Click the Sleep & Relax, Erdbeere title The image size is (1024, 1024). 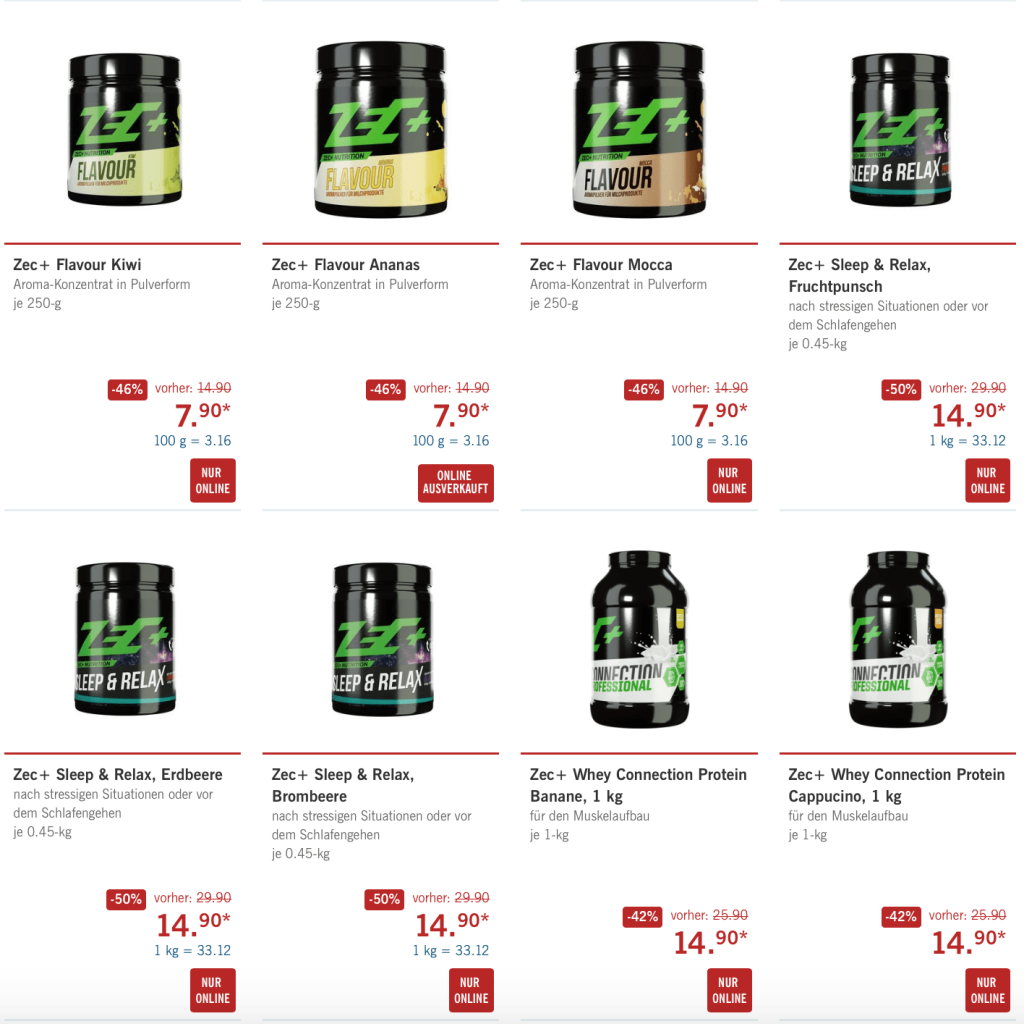pos(118,775)
